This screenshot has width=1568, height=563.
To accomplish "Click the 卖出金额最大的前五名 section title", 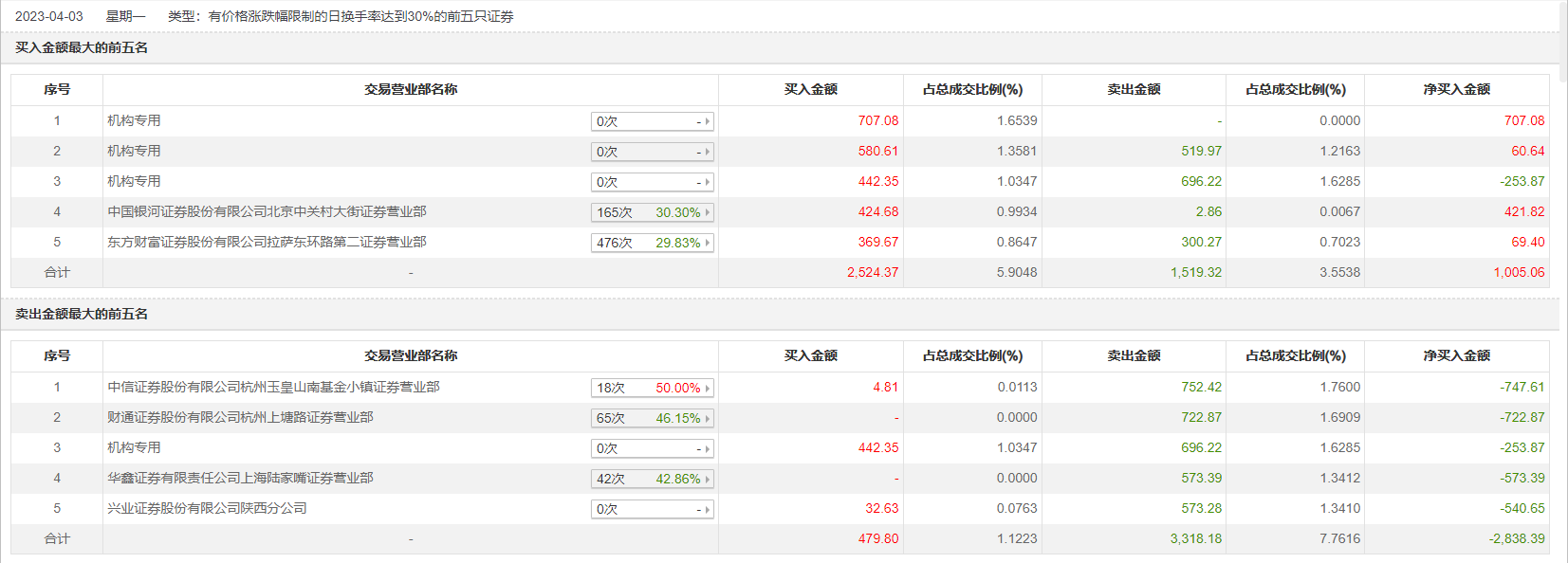I will pyautogui.click(x=82, y=314).
